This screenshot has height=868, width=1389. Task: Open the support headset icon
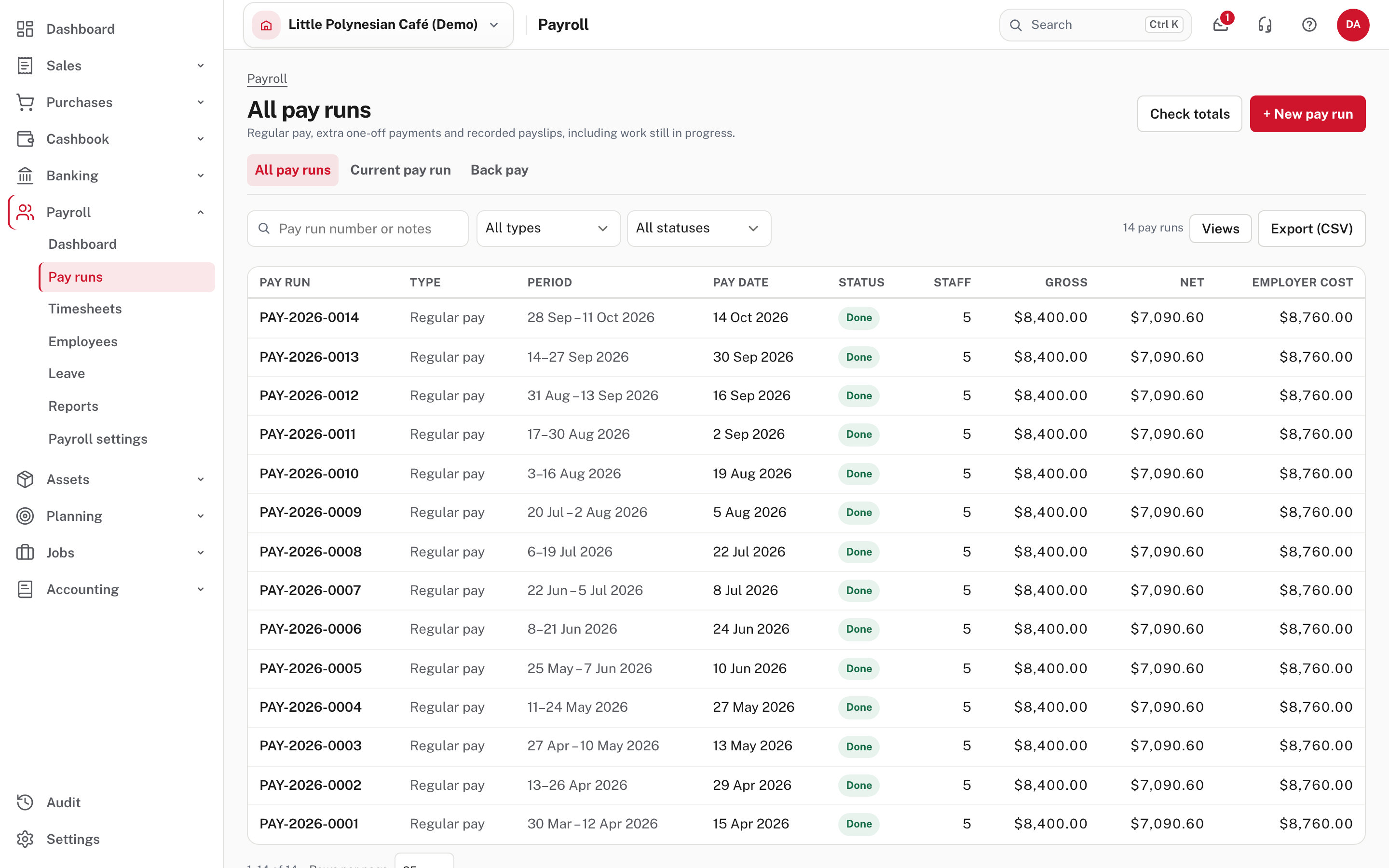pyautogui.click(x=1265, y=25)
